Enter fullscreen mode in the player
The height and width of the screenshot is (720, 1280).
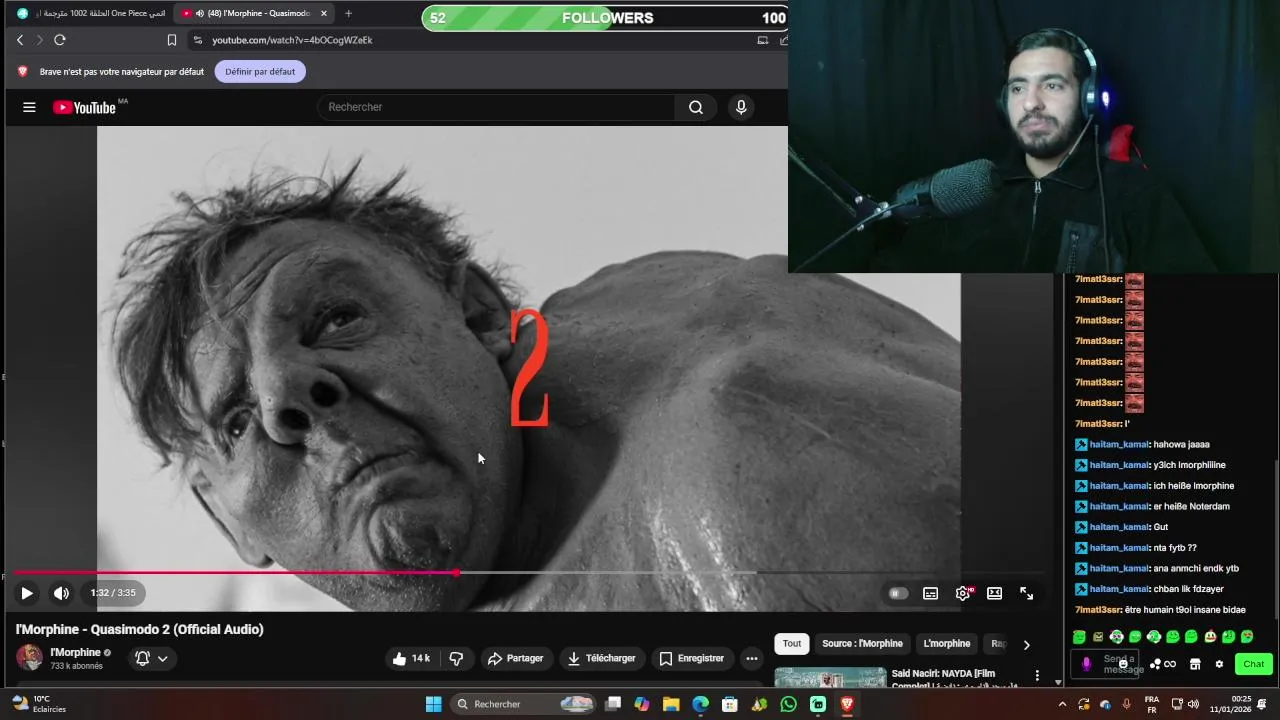[1026, 593]
